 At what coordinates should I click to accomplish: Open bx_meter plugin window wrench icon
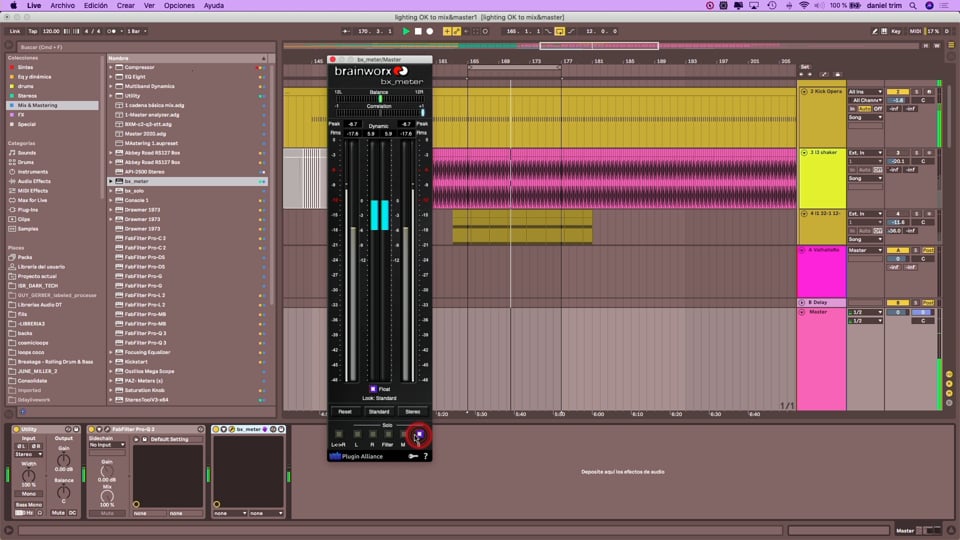231,429
